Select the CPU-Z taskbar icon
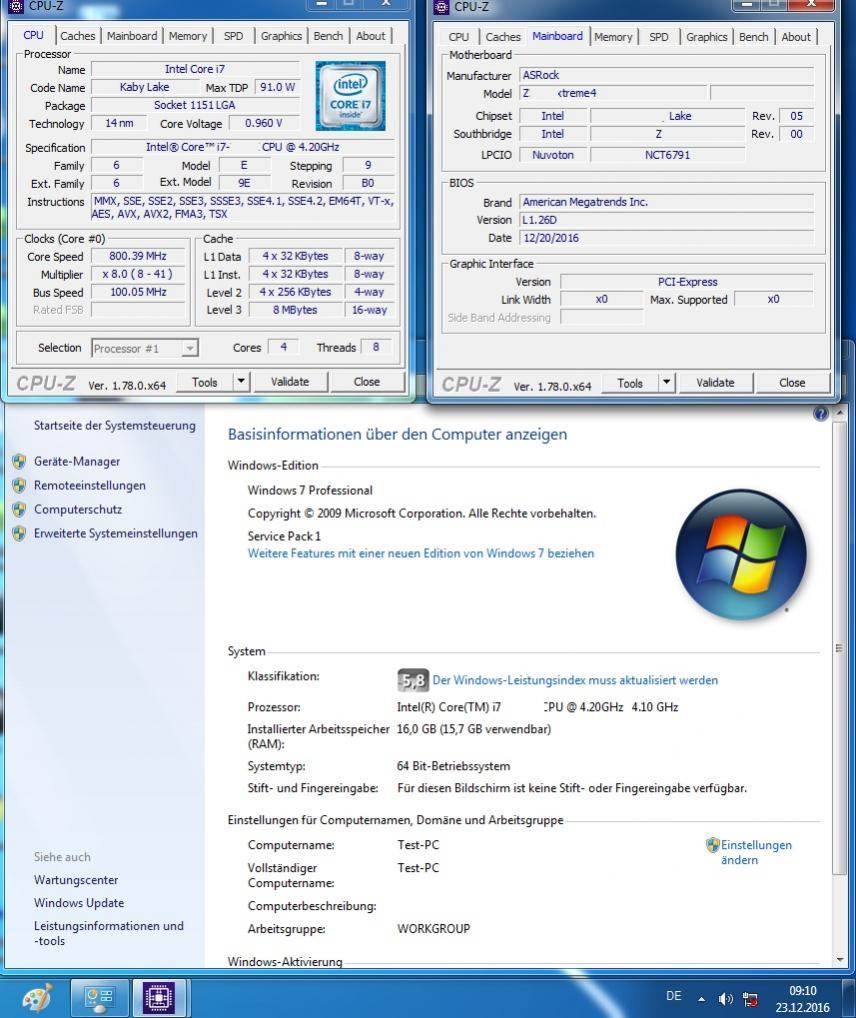The width and height of the screenshot is (856, 1018). (x=160, y=998)
